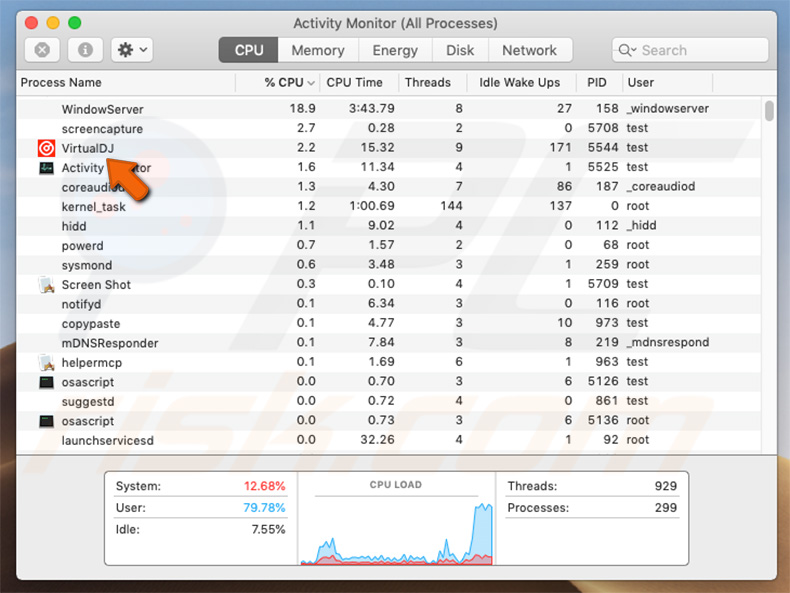This screenshot has height=593, width=790.
Task: Select the kernel_task process row
Action: pos(389,207)
